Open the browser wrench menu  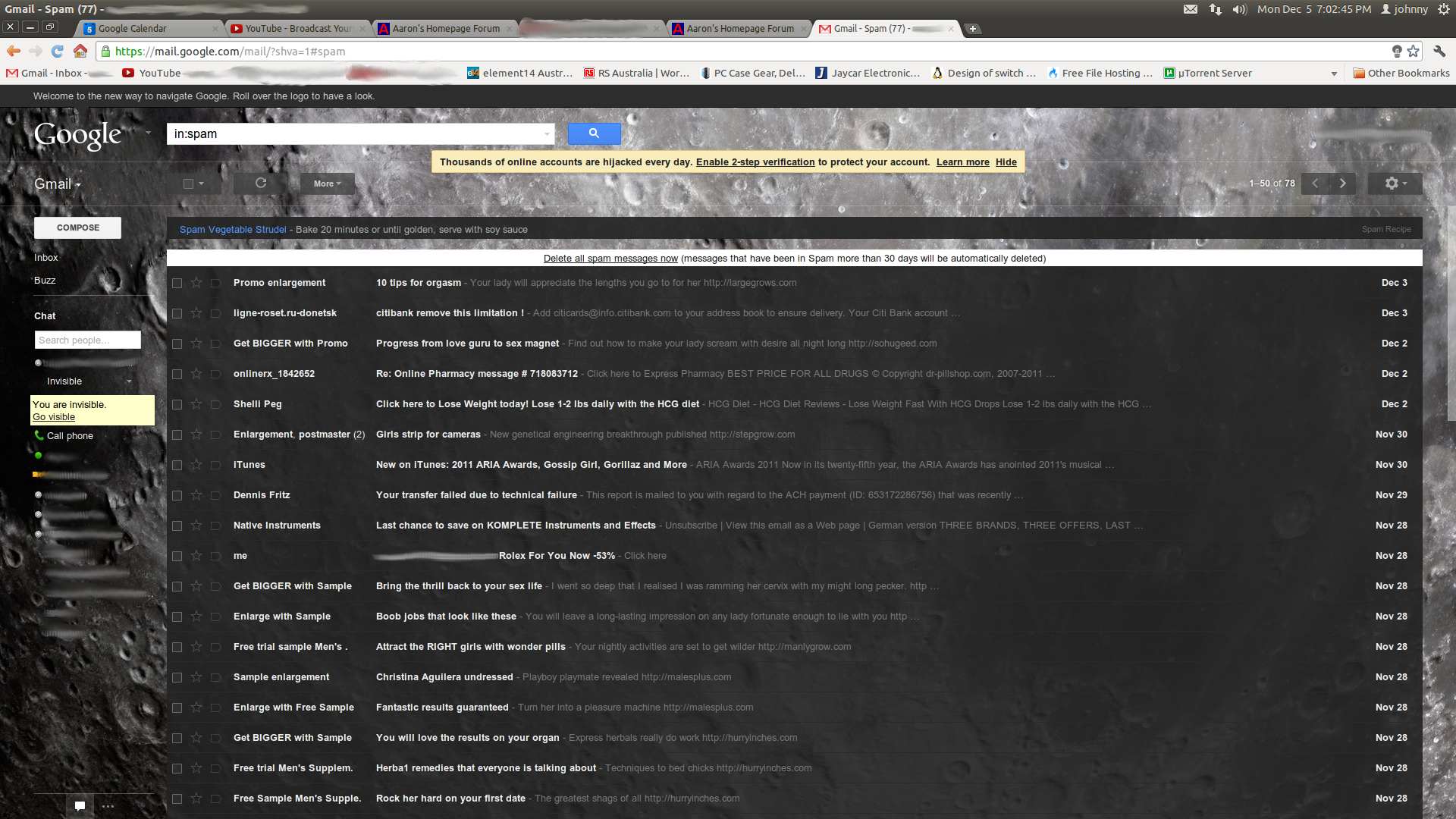coord(1439,51)
